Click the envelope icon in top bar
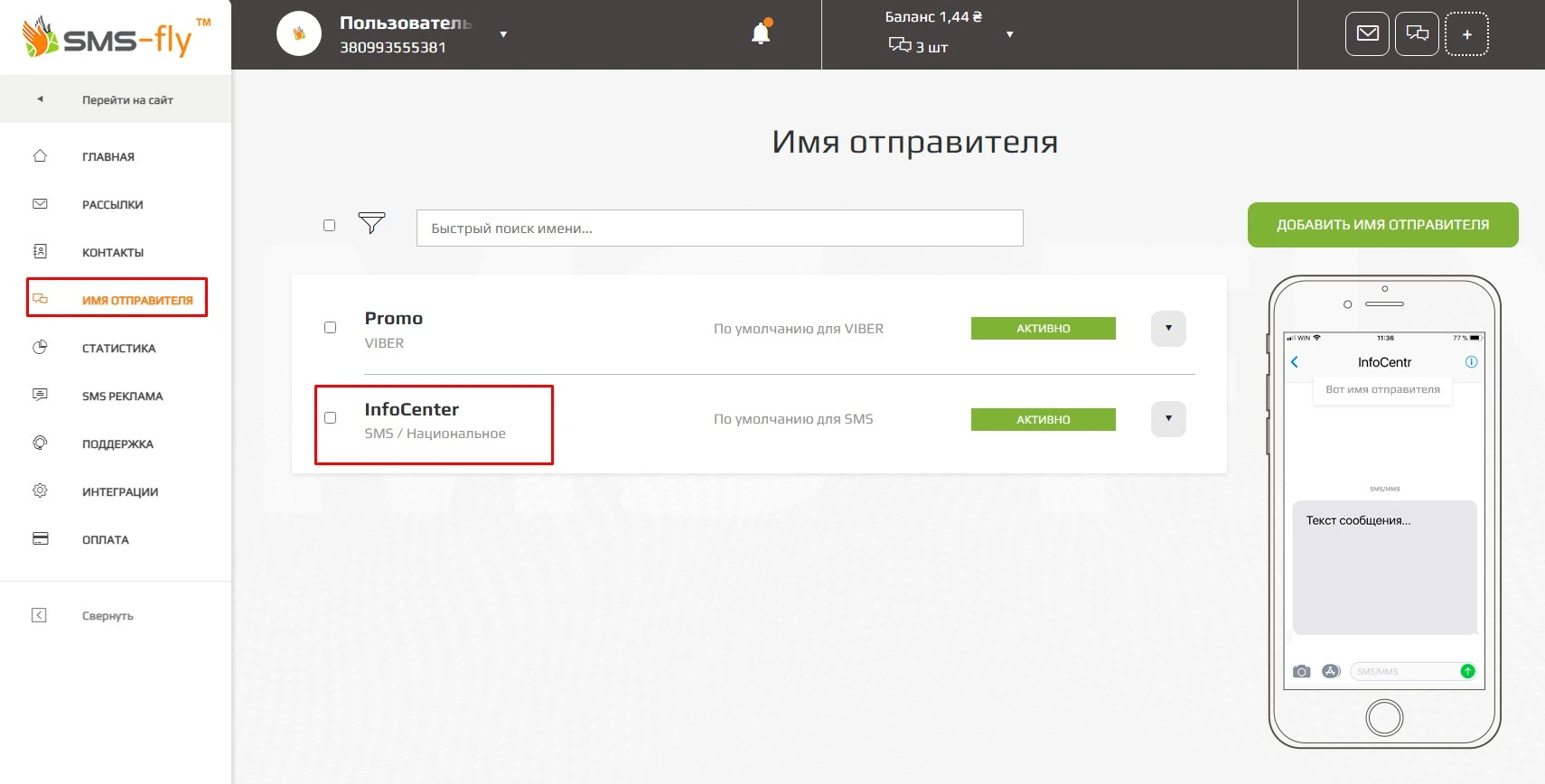Viewport: 1545px width, 784px height. 1367,34
